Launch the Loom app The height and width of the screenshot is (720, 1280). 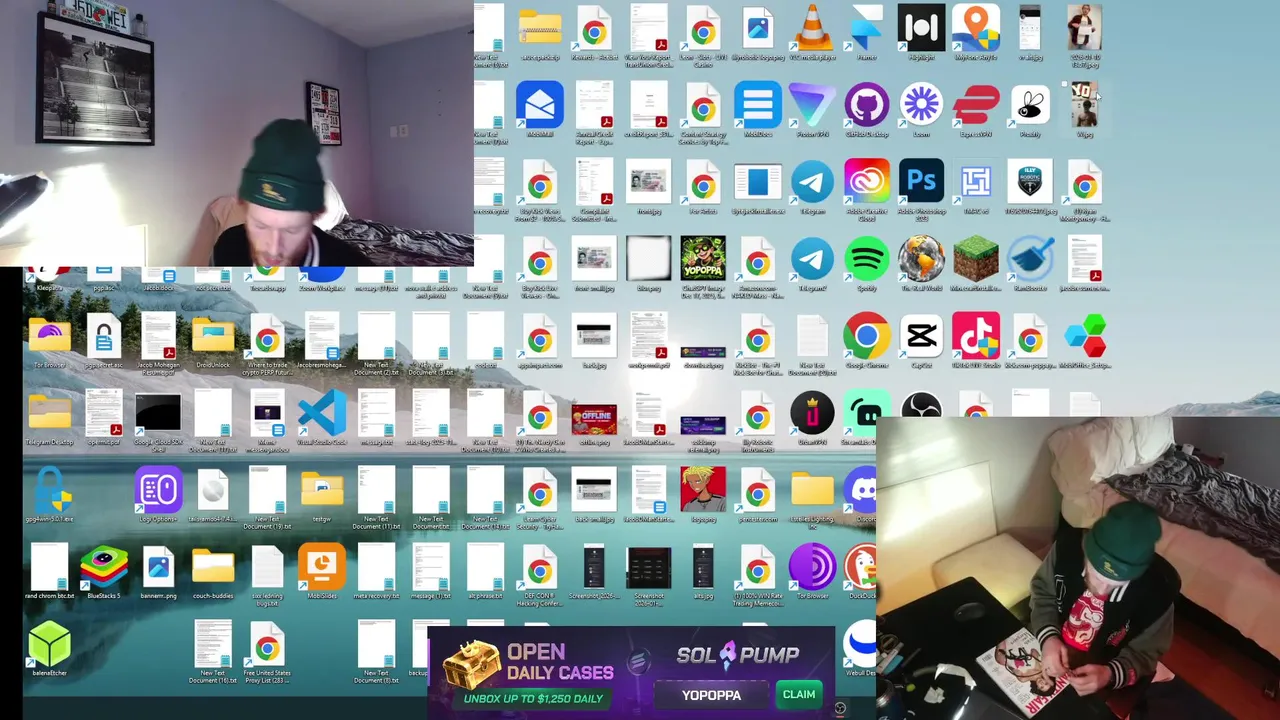pyautogui.click(x=921, y=105)
